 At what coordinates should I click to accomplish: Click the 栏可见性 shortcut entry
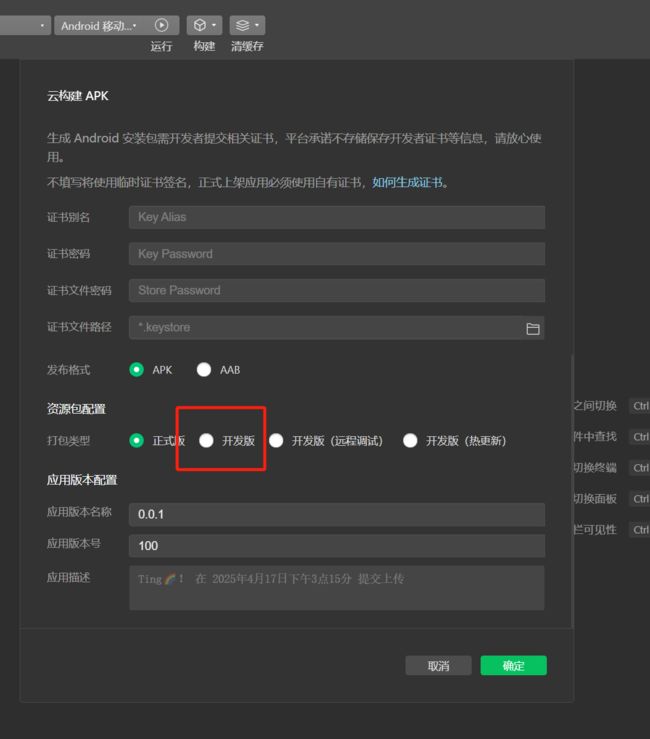coord(595,530)
